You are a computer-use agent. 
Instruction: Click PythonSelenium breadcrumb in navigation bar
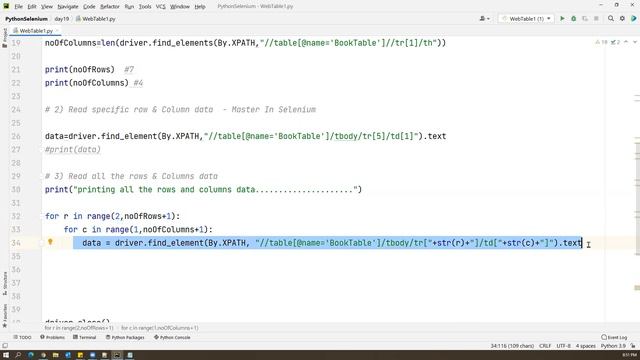[27, 19]
